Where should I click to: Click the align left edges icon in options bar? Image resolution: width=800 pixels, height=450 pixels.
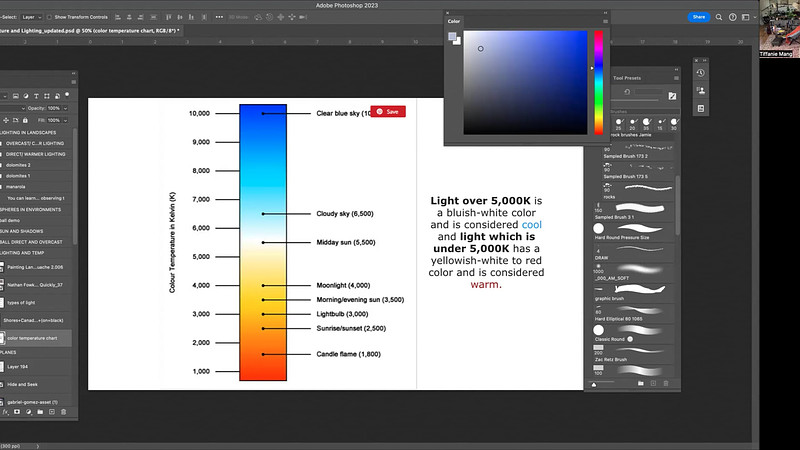pos(118,17)
